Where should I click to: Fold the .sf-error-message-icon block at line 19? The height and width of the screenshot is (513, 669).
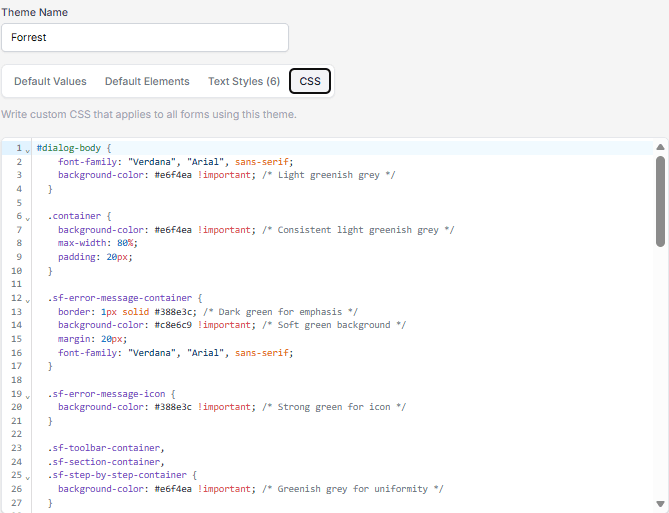coord(28,396)
